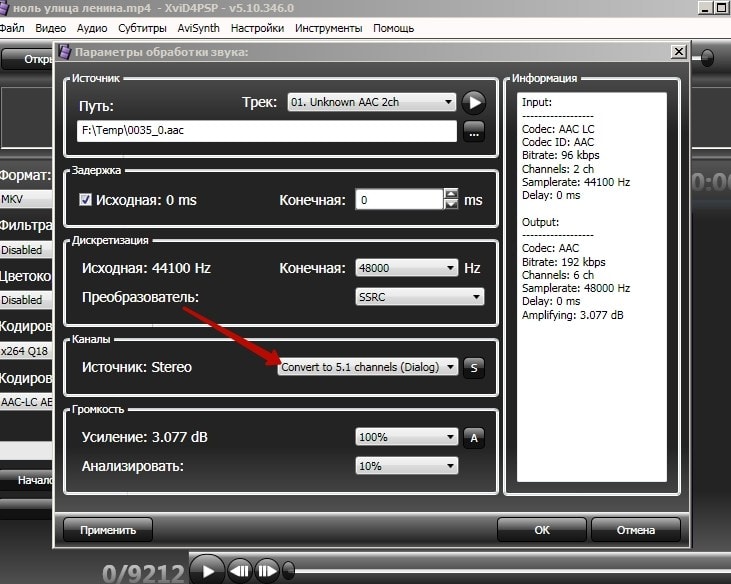Step back one frame in player
The height and width of the screenshot is (584, 731).
pos(240,571)
